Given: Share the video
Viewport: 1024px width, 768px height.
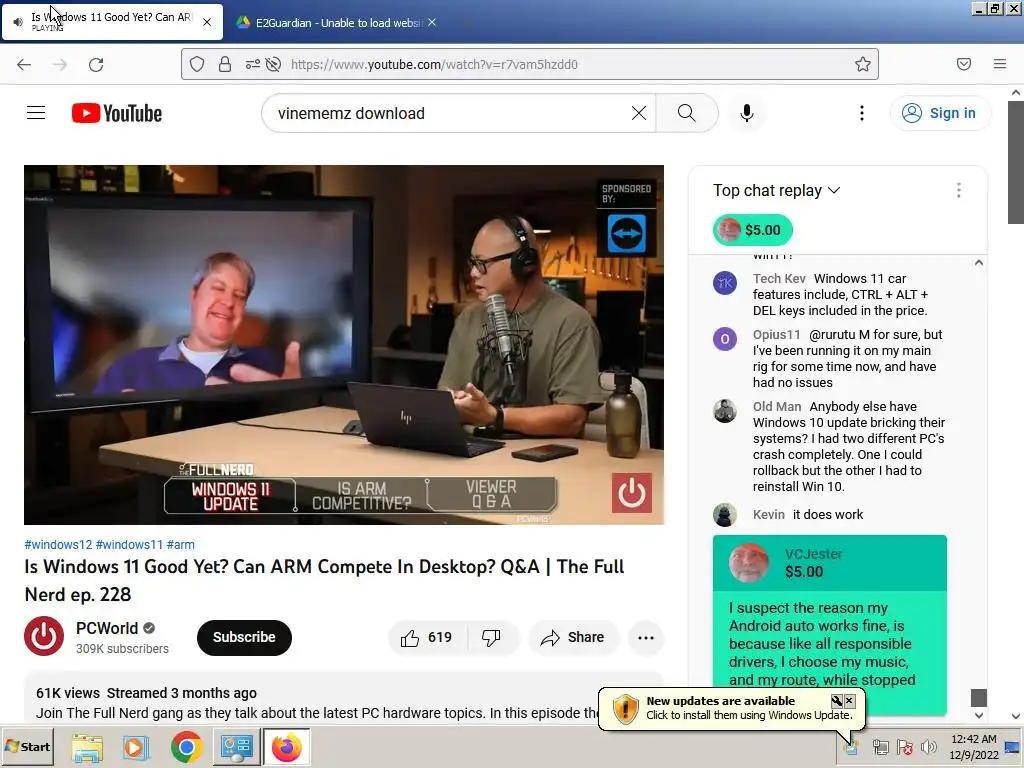Looking at the screenshot, I should pyautogui.click(x=572, y=637).
